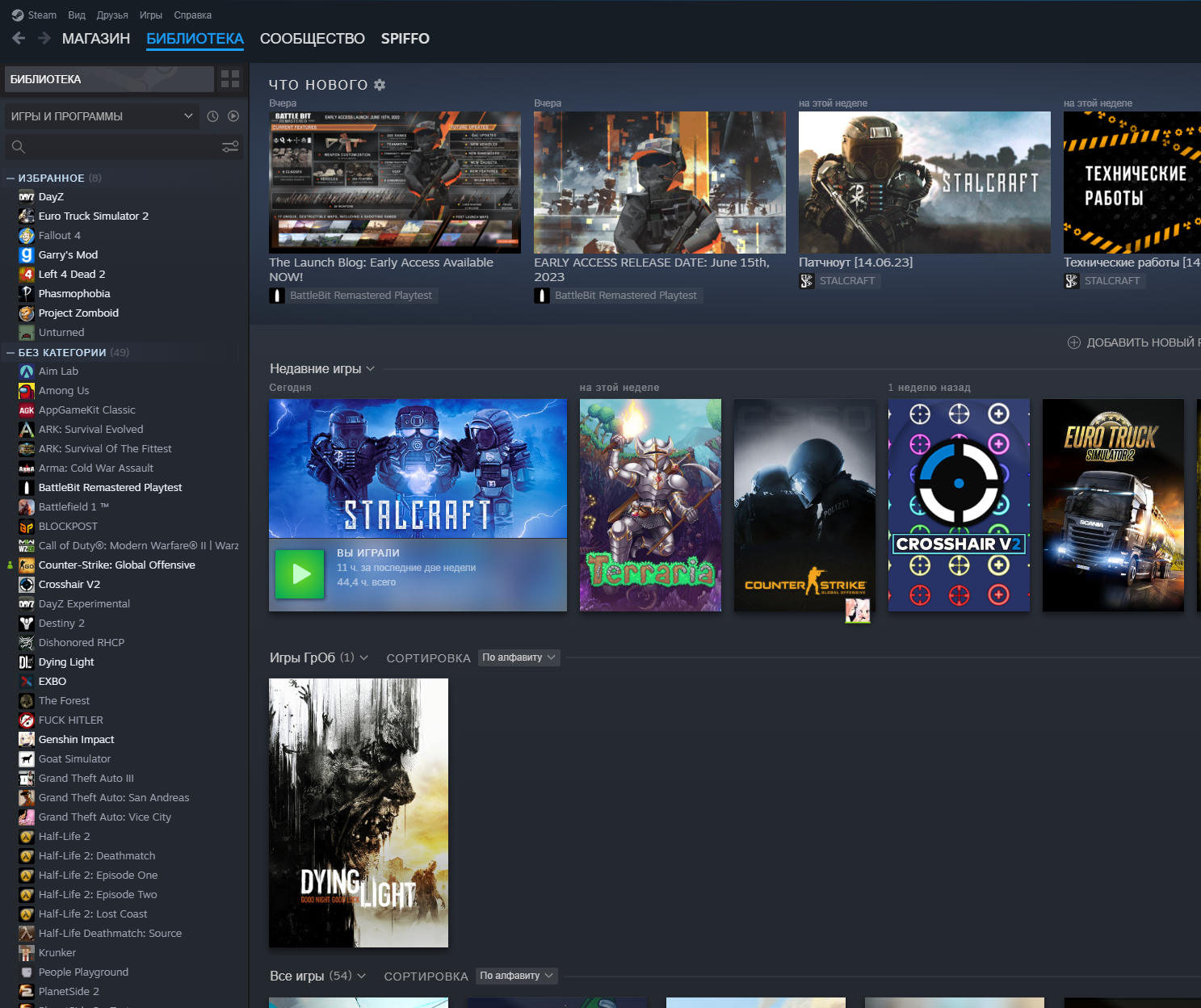Go to the SPIFFO profile tab
The width and height of the screenshot is (1201, 1008).
coord(405,39)
